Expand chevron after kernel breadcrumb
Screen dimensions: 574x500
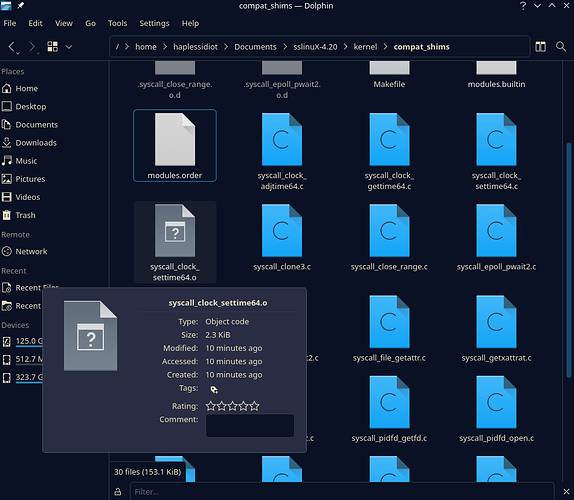pos(385,47)
